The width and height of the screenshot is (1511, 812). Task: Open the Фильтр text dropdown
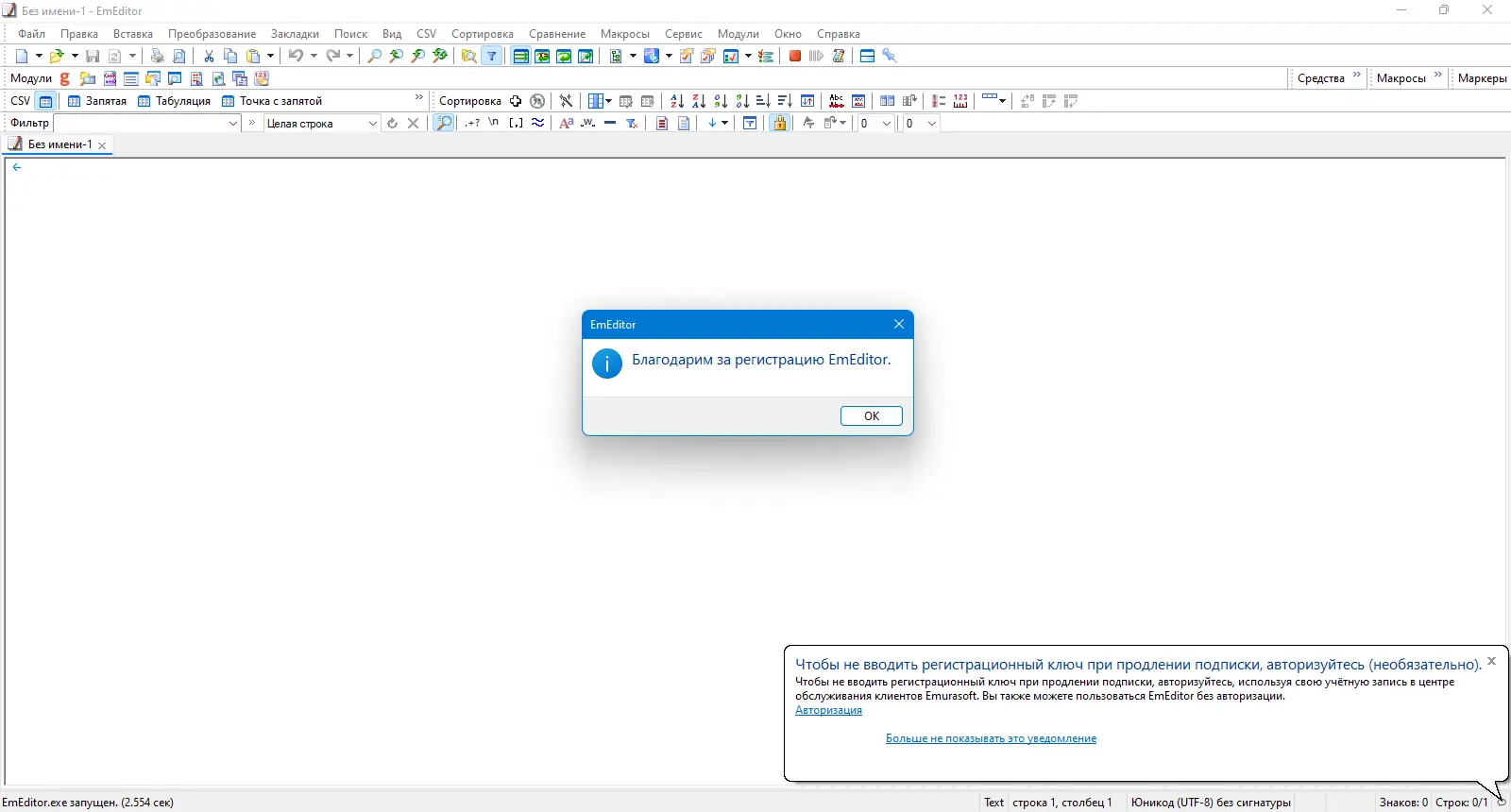[x=233, y=123]
